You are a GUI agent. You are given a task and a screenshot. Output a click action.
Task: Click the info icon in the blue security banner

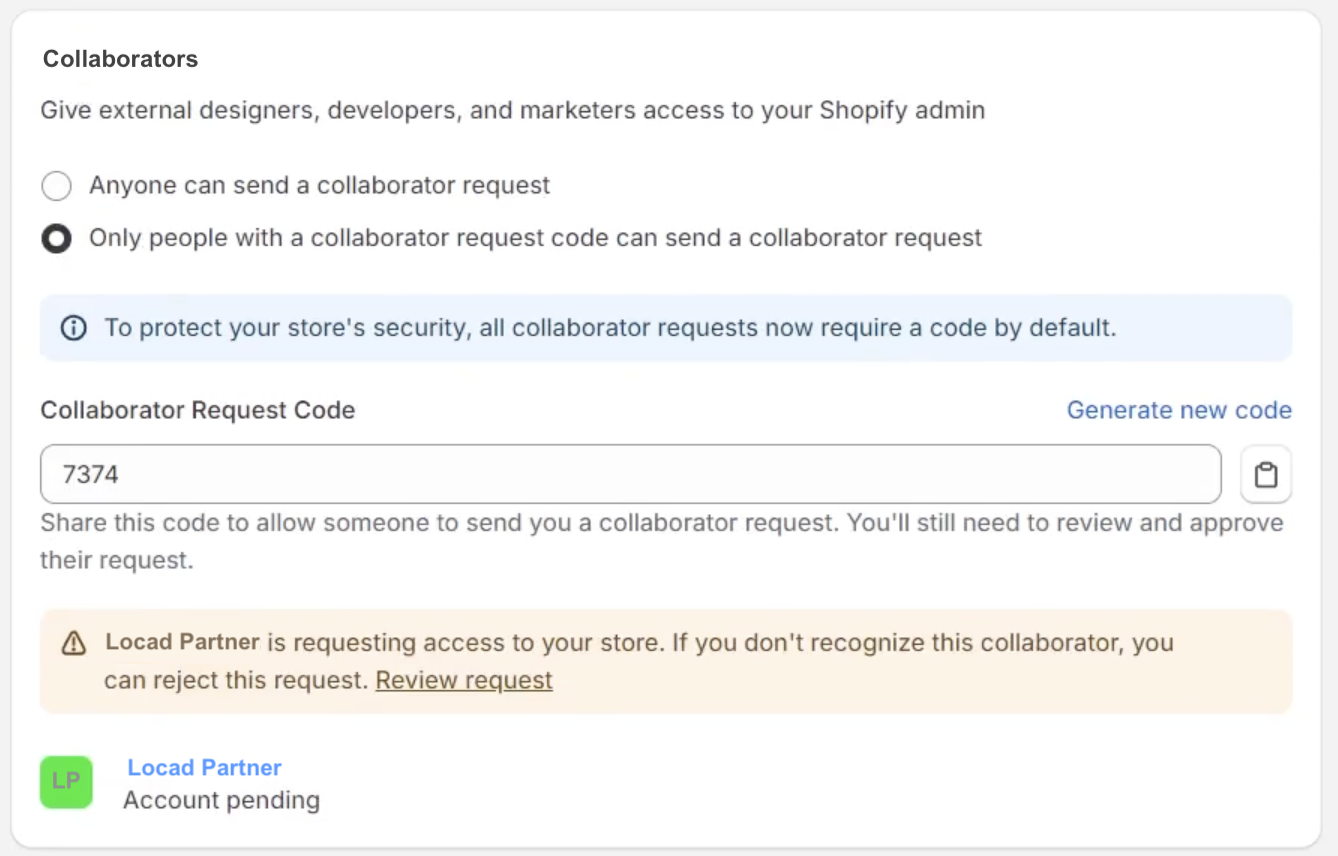(x=73, y=328)
